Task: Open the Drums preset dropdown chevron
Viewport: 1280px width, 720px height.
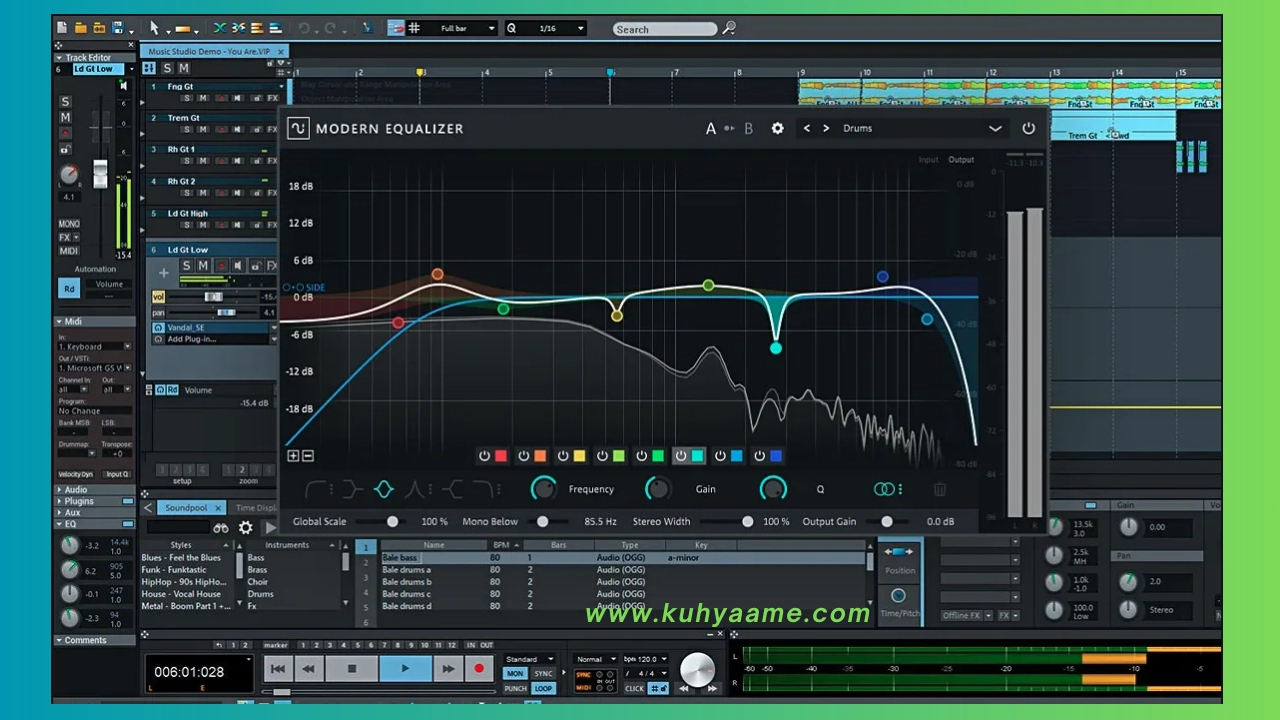Action: coord(995,128)
